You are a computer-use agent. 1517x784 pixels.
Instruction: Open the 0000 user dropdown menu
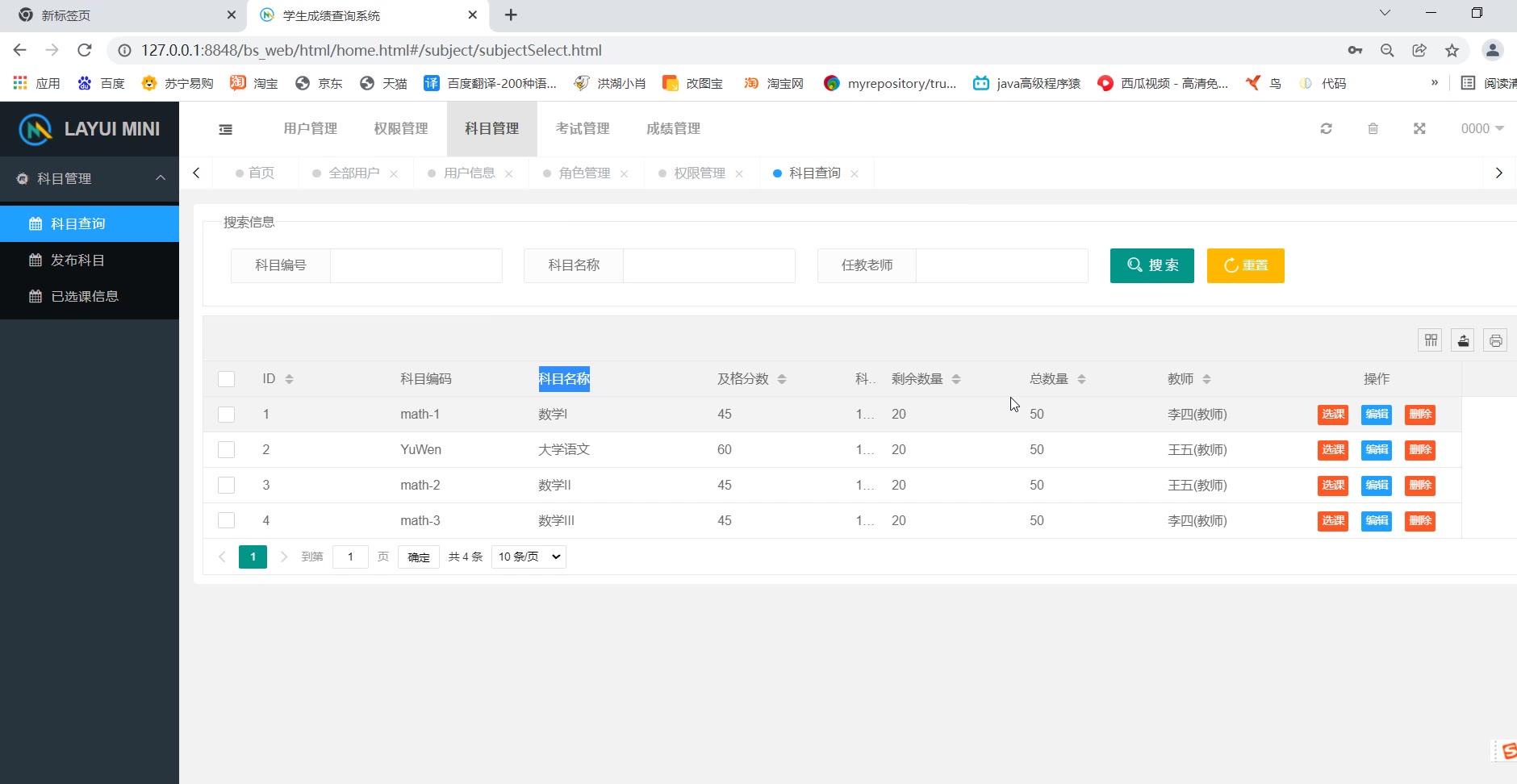tap(1481, 129)
